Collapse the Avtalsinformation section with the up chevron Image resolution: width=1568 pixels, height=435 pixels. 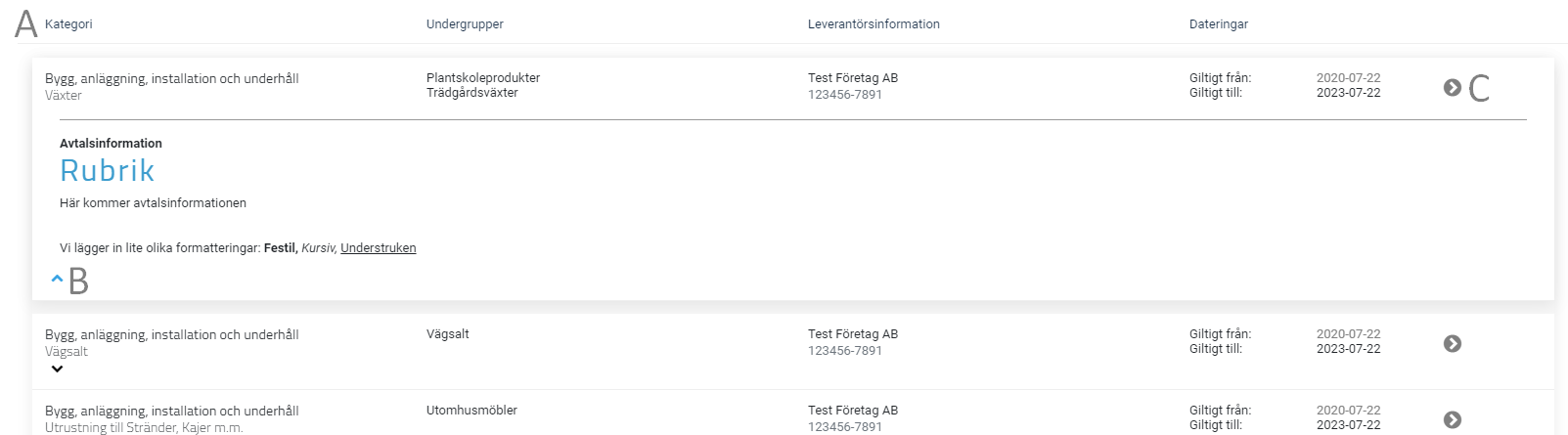57,279
